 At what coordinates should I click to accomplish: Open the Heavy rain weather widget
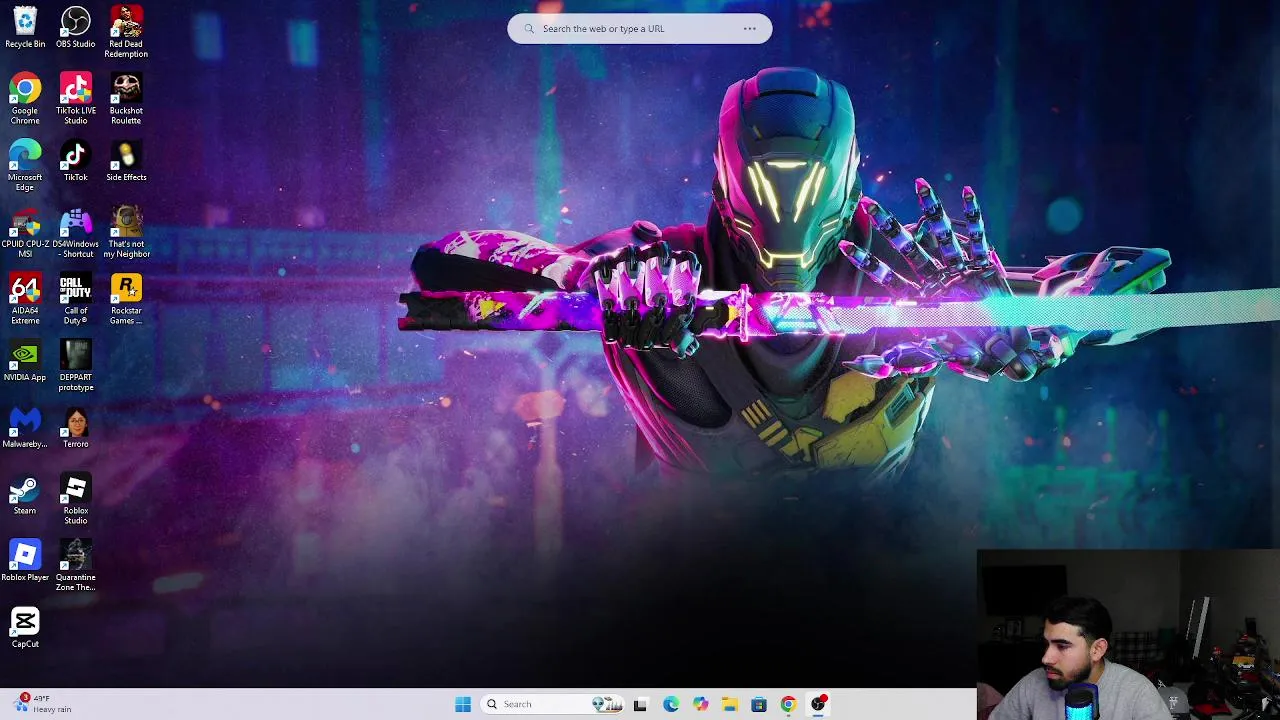coord(42,704)
